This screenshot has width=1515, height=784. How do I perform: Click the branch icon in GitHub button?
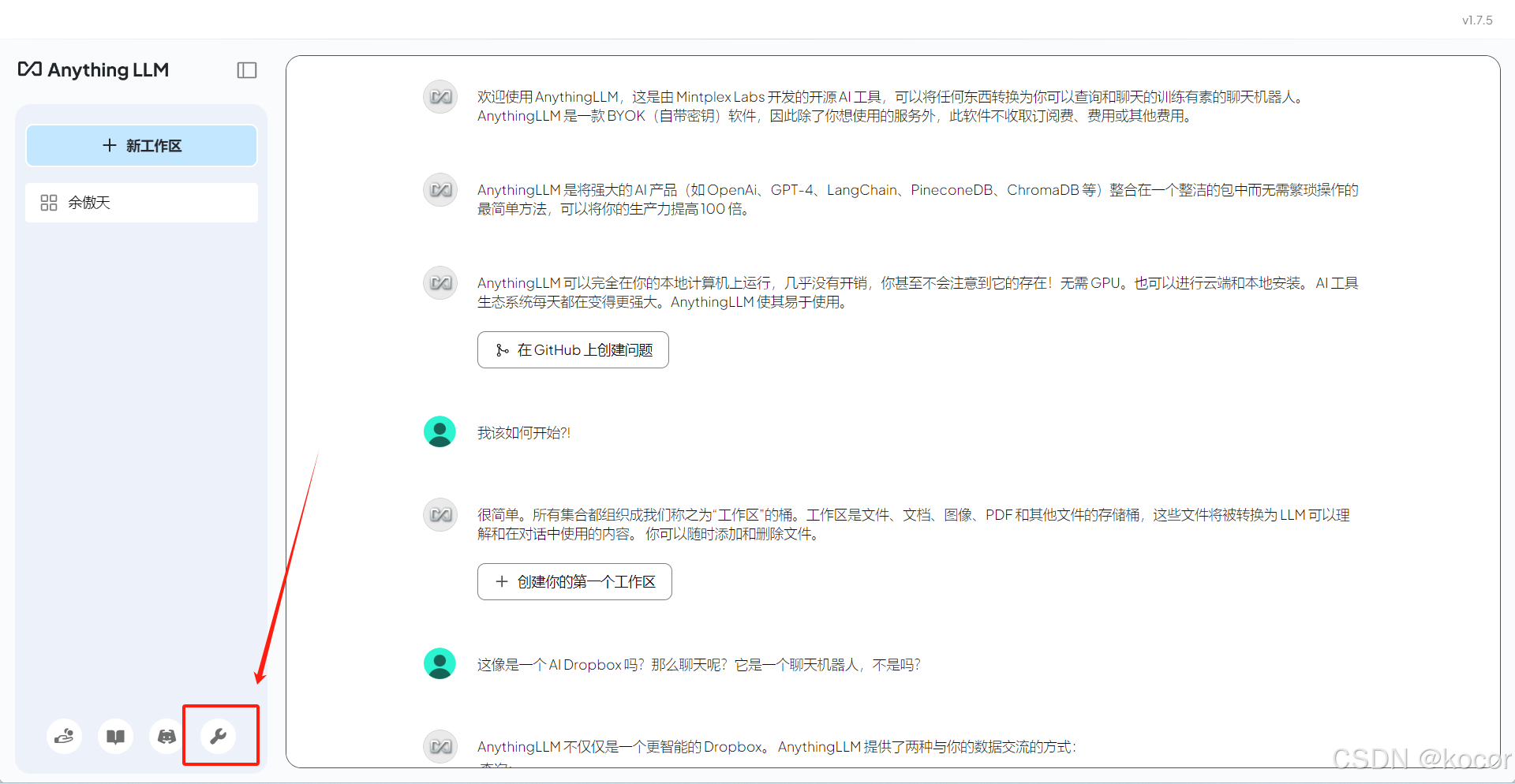[x=502, y=350]
